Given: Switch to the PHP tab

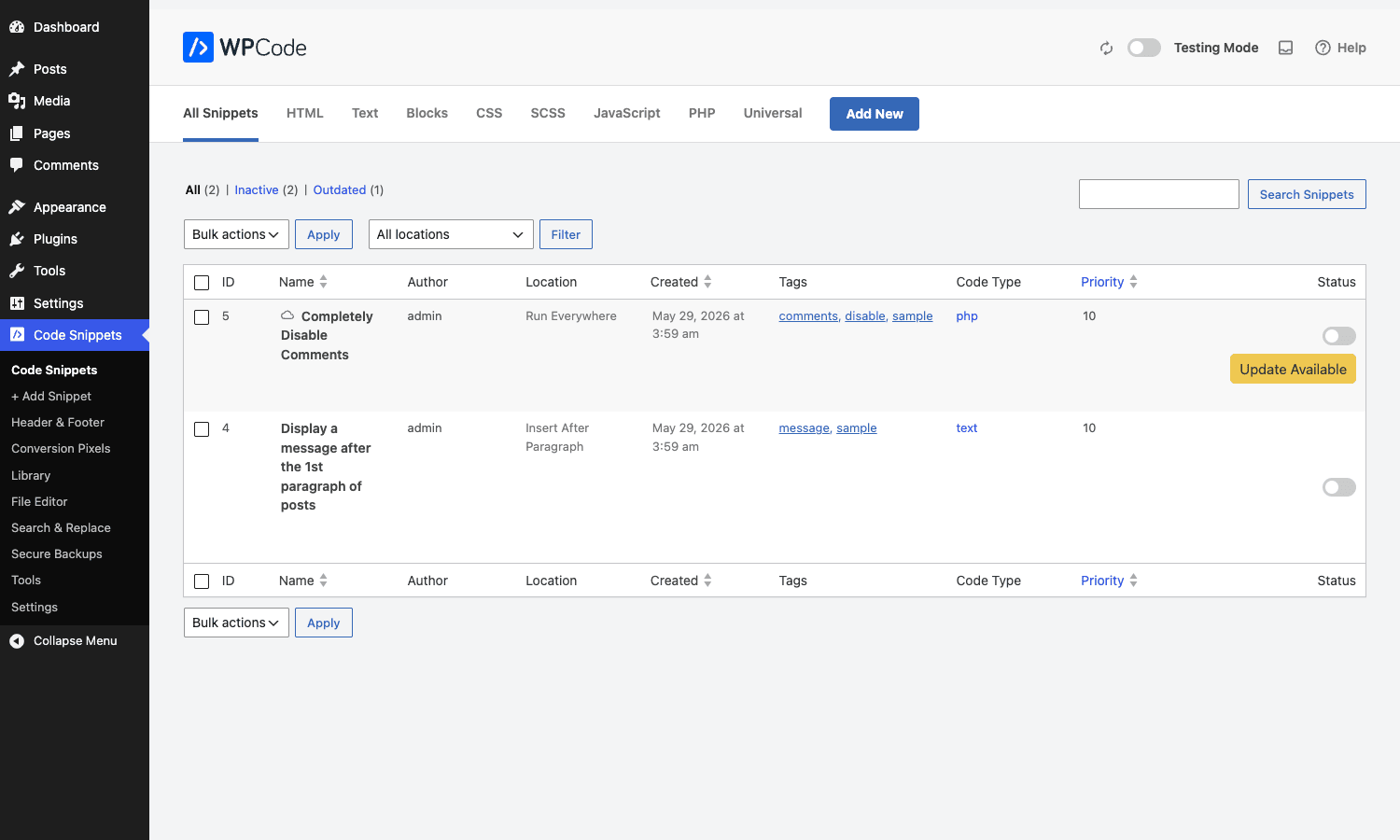Looking at the screenshot, I should [702, 113].
